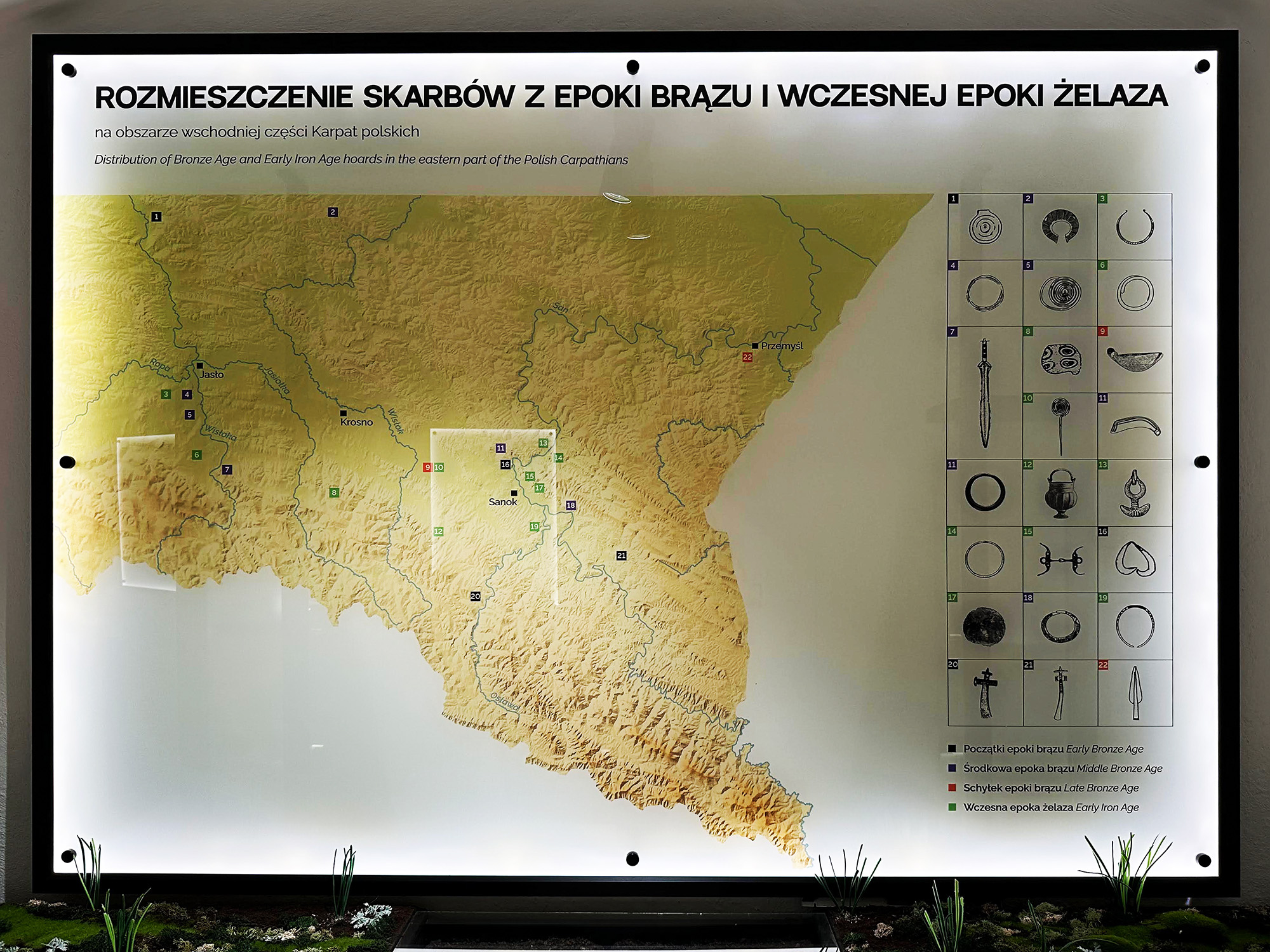Click the San river label
Viewport: 1270px width, 952px height.
point(560,307)
